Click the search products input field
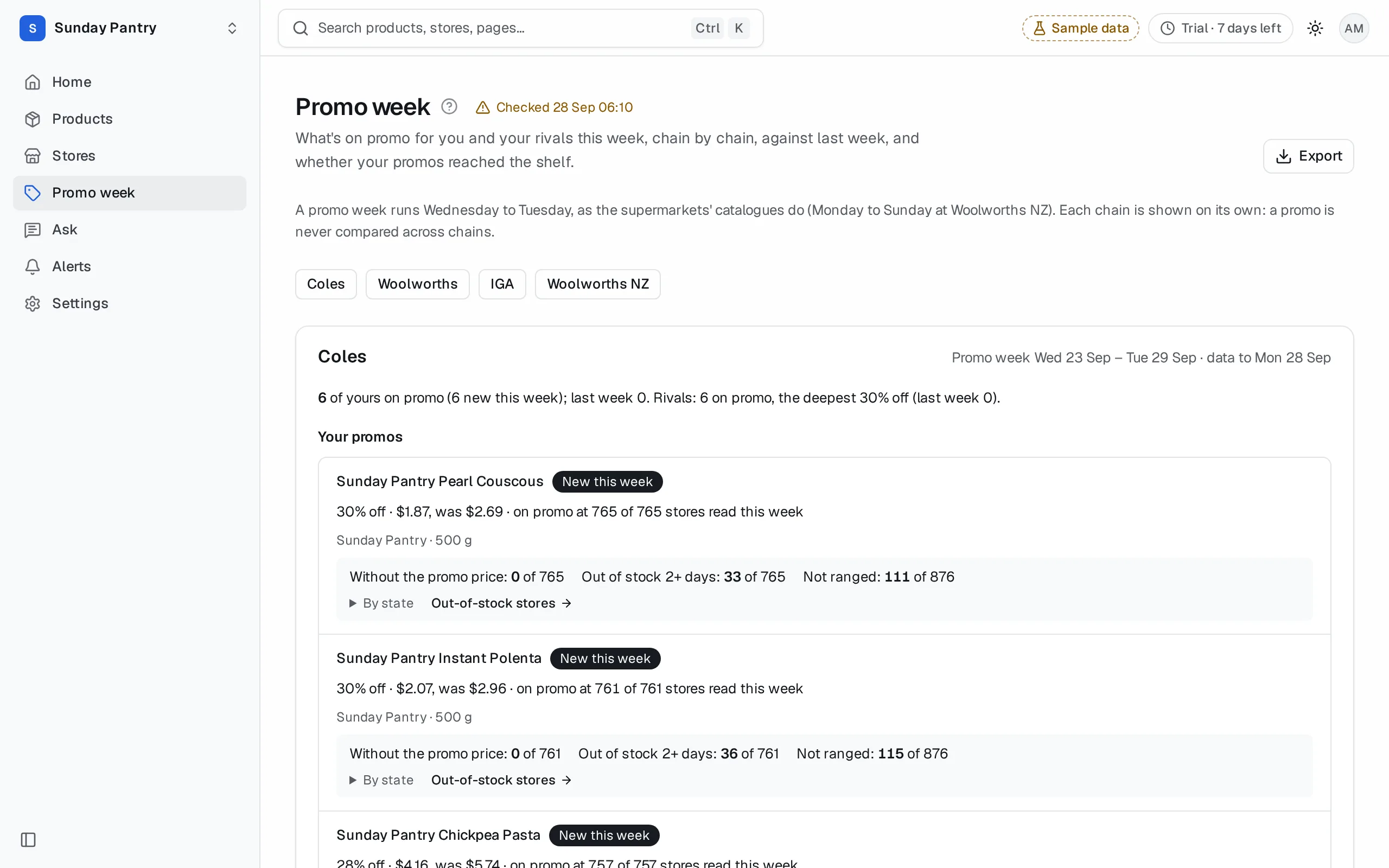This screenshot has height=868, width=1389. pos(520,28)
